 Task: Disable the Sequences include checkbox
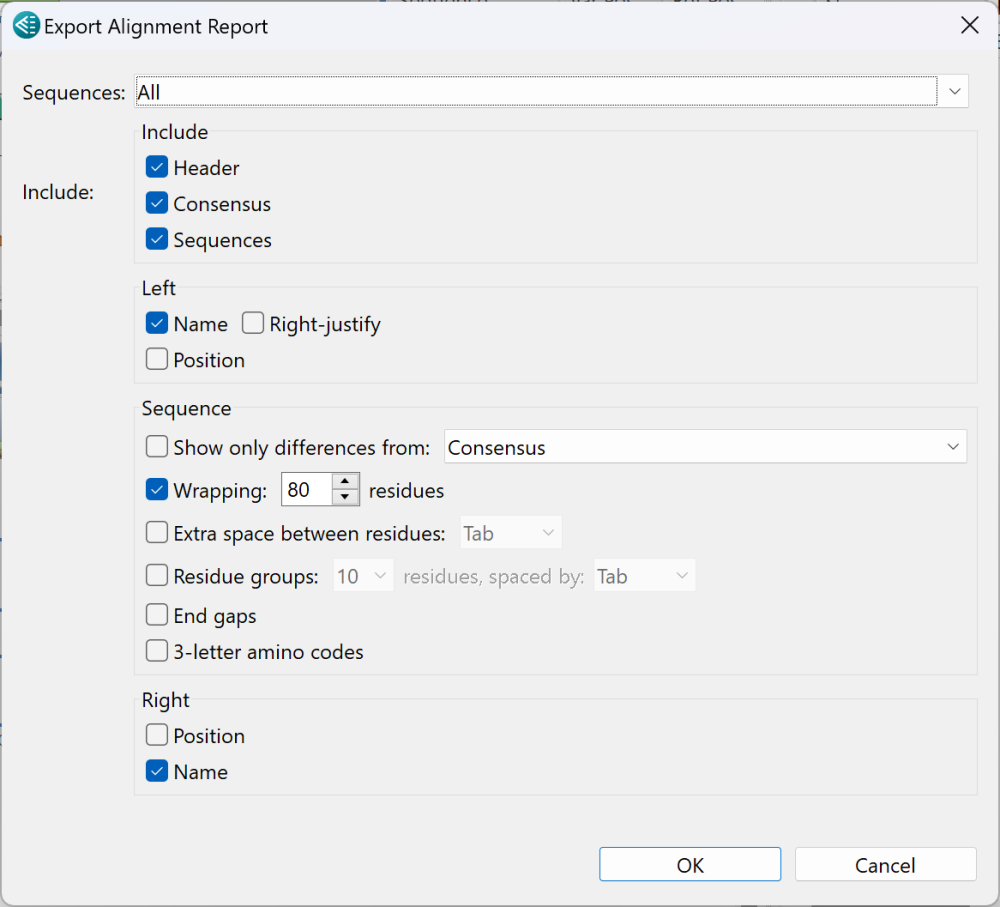point(156,239)
